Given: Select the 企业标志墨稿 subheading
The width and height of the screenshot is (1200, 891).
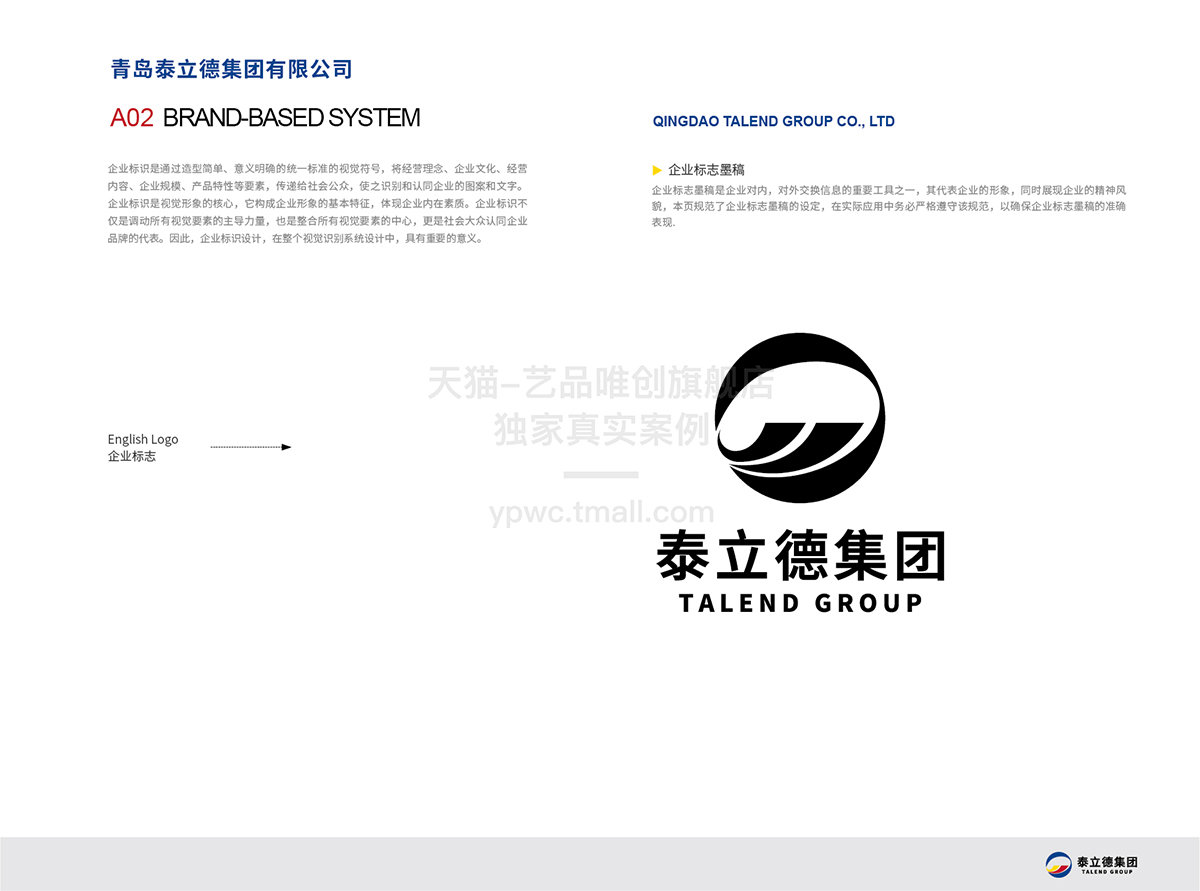Looking at the screenshot, I should [x=706, y=170].
